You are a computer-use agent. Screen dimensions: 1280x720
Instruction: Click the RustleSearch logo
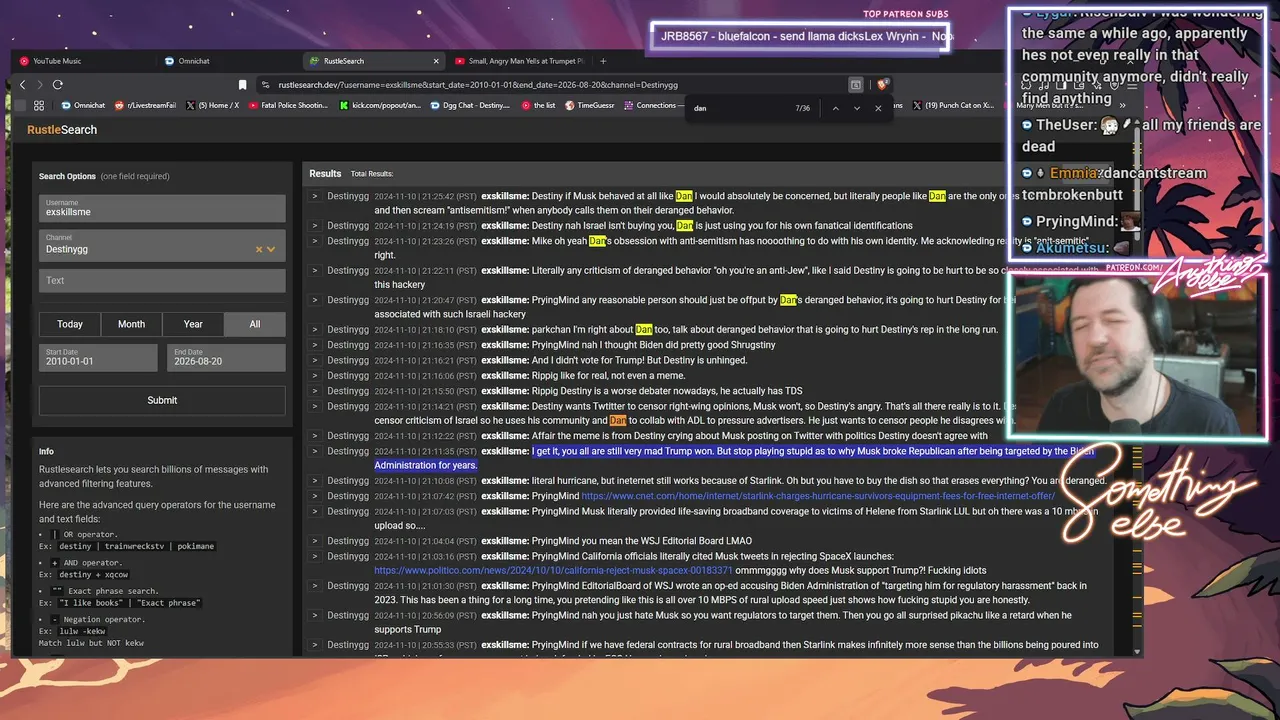coord(62,130)
